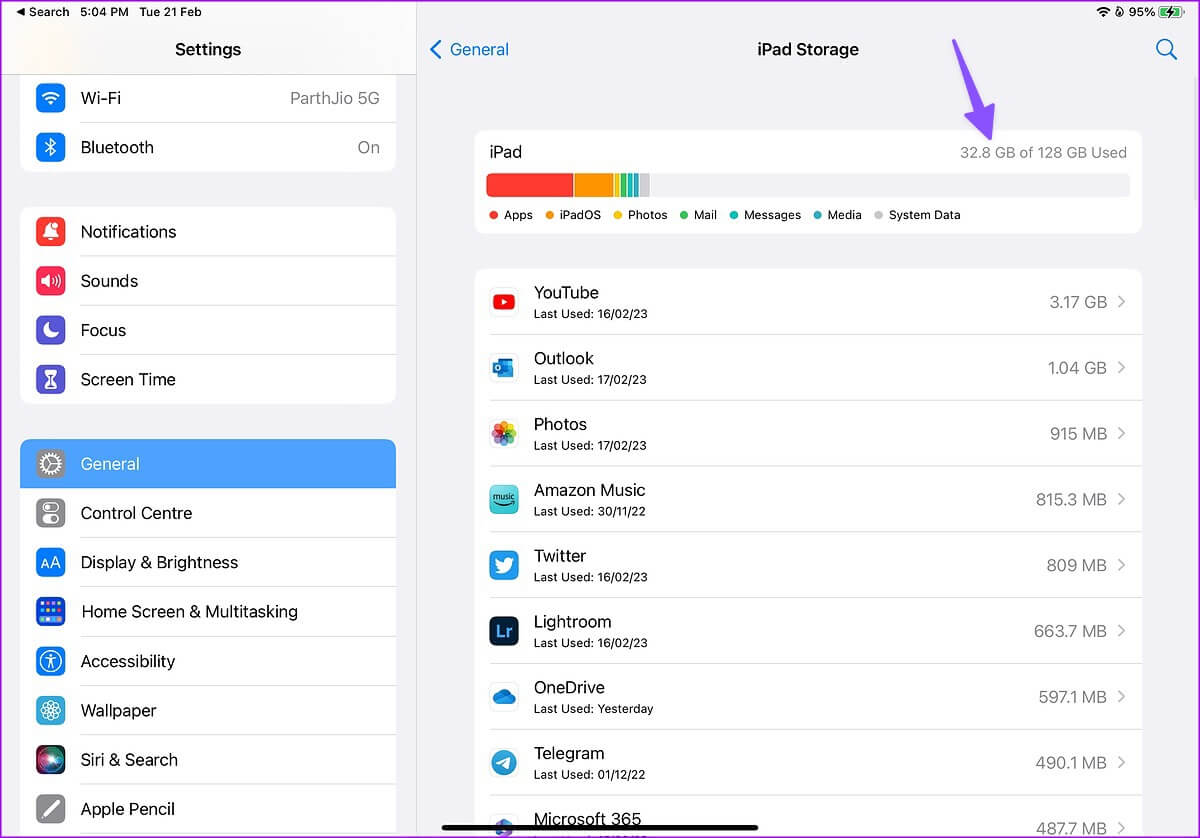1200x838 pixels.
Task: Select Notifications in settings sidebar
Action: 208,231
